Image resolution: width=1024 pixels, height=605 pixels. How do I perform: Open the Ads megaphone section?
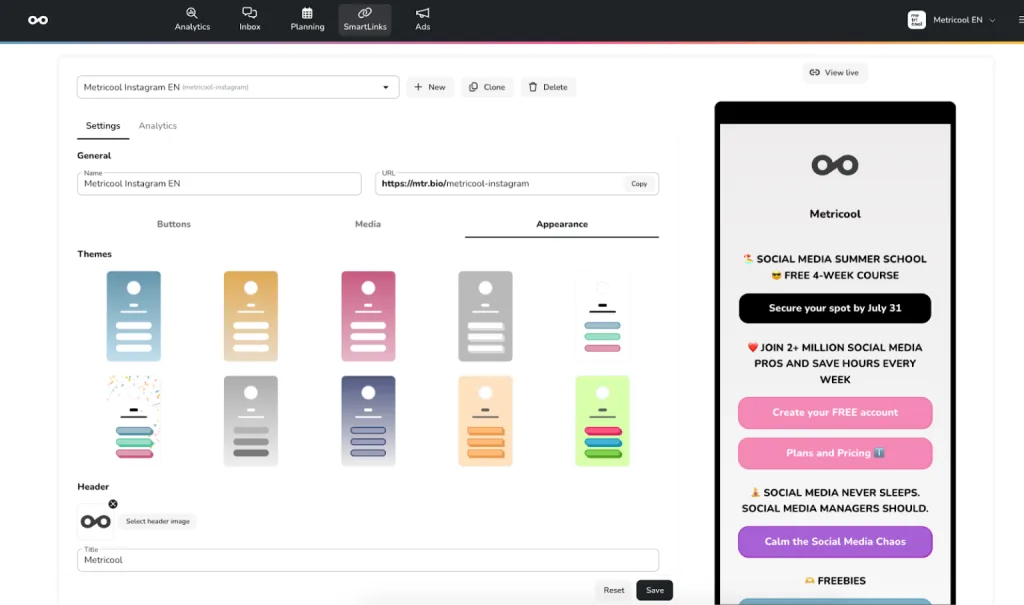(x=423, y=19)
